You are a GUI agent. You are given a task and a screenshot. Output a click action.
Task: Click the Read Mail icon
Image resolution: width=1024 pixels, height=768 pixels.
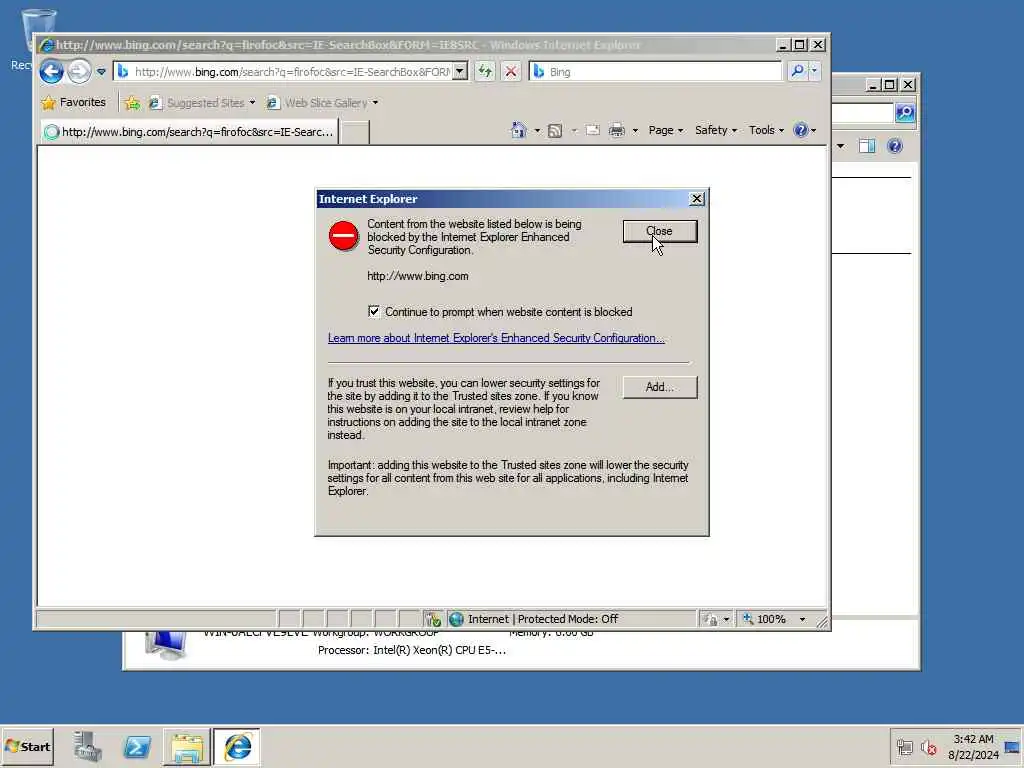click(x=592, y=130)
